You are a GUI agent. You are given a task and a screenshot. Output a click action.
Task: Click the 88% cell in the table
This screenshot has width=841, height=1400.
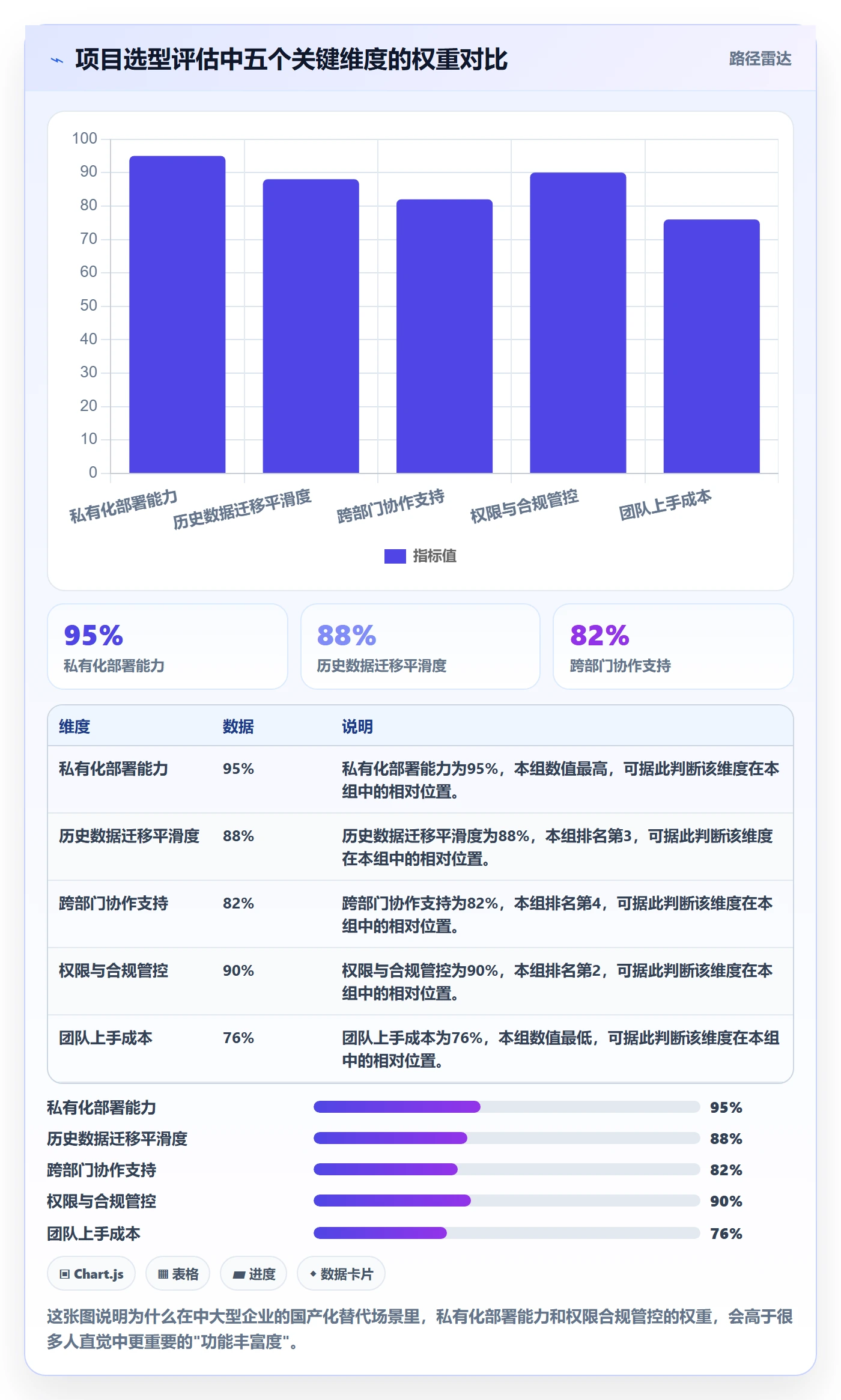click(x=238, y=836)
